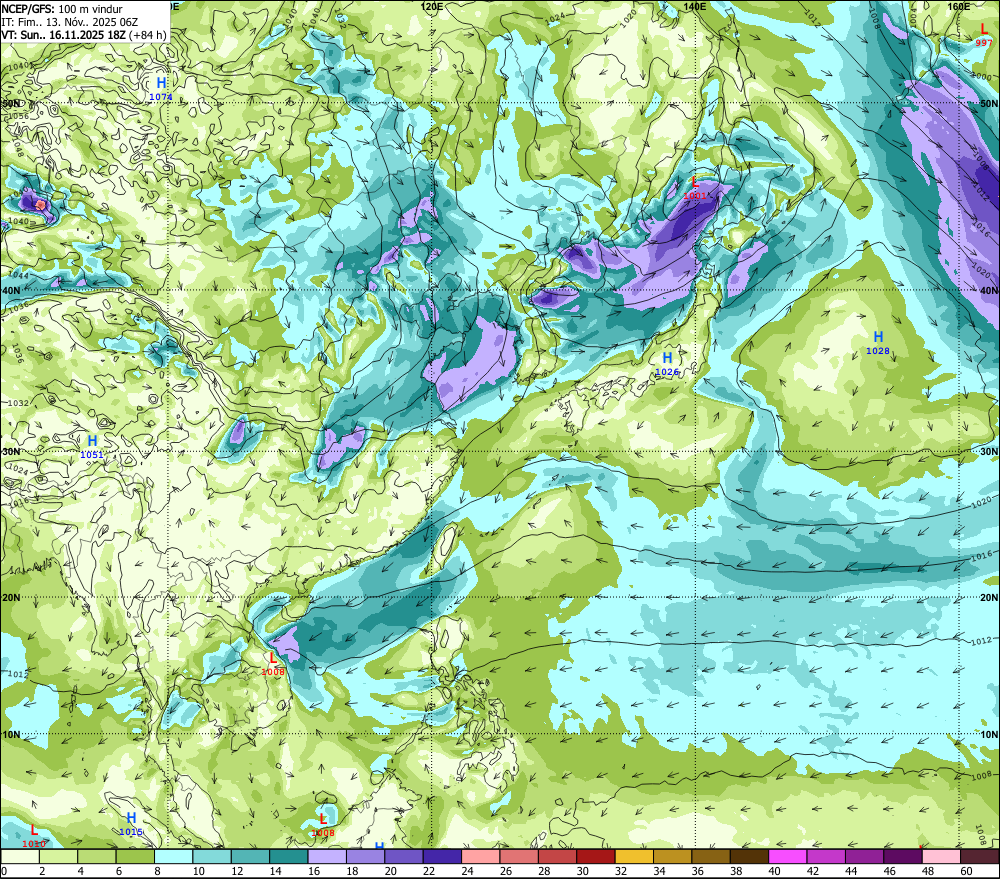This screenshot has height=879, width=1000.
Task: Select the H 1051 high pressure marker
Action: pyautogui.click(x=92, y=447)
